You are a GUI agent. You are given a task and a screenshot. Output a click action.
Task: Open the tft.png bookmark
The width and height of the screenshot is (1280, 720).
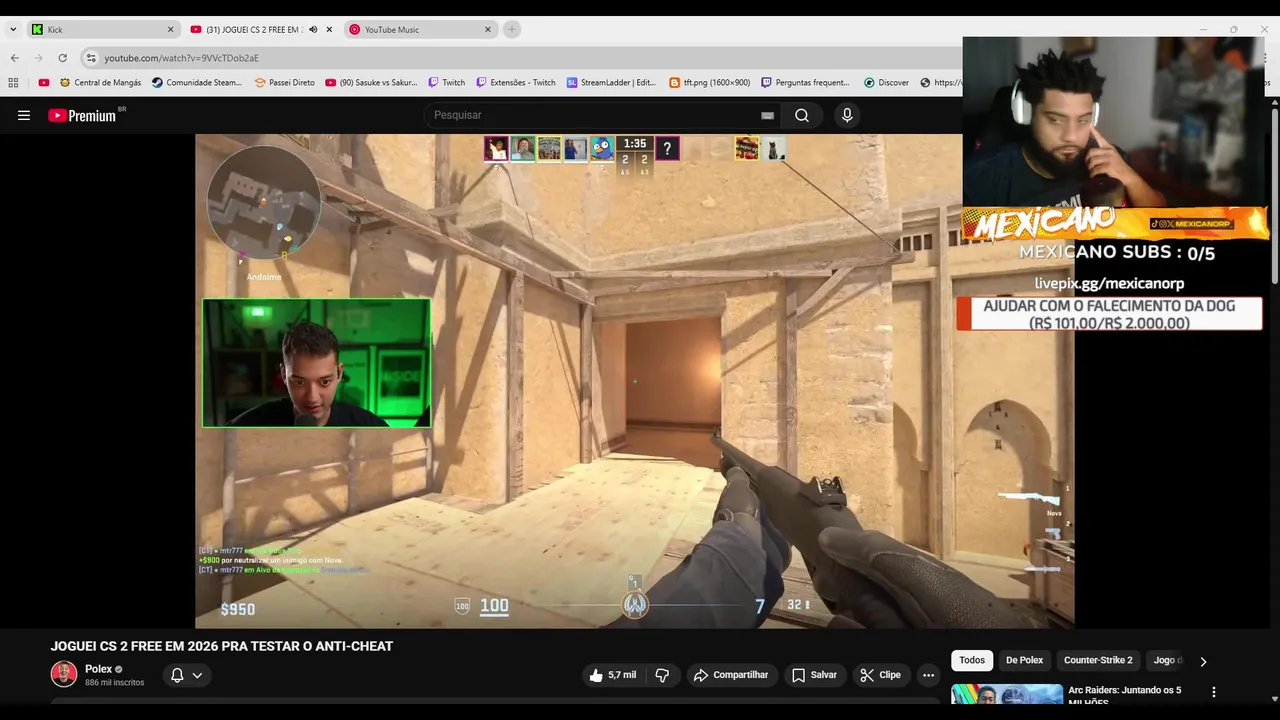coord(709,83)
